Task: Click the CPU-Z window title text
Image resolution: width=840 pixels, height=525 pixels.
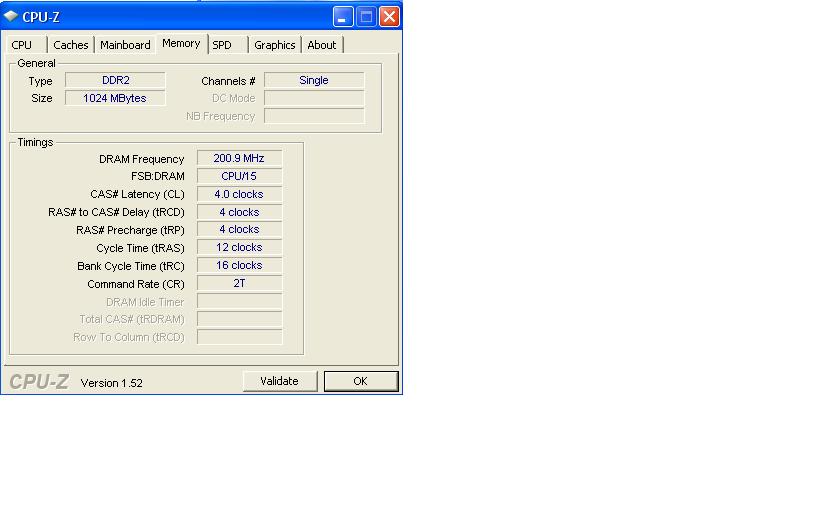Action: pyautogui.click(x=41, y=17)
